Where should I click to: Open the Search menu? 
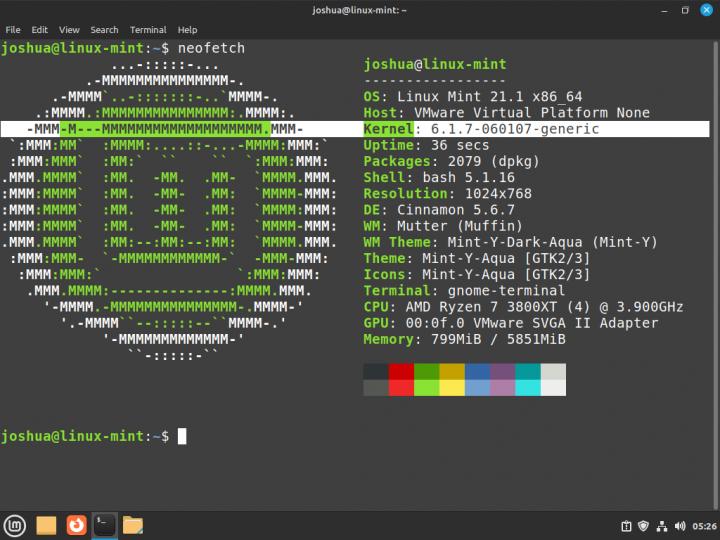click(104, 30)
